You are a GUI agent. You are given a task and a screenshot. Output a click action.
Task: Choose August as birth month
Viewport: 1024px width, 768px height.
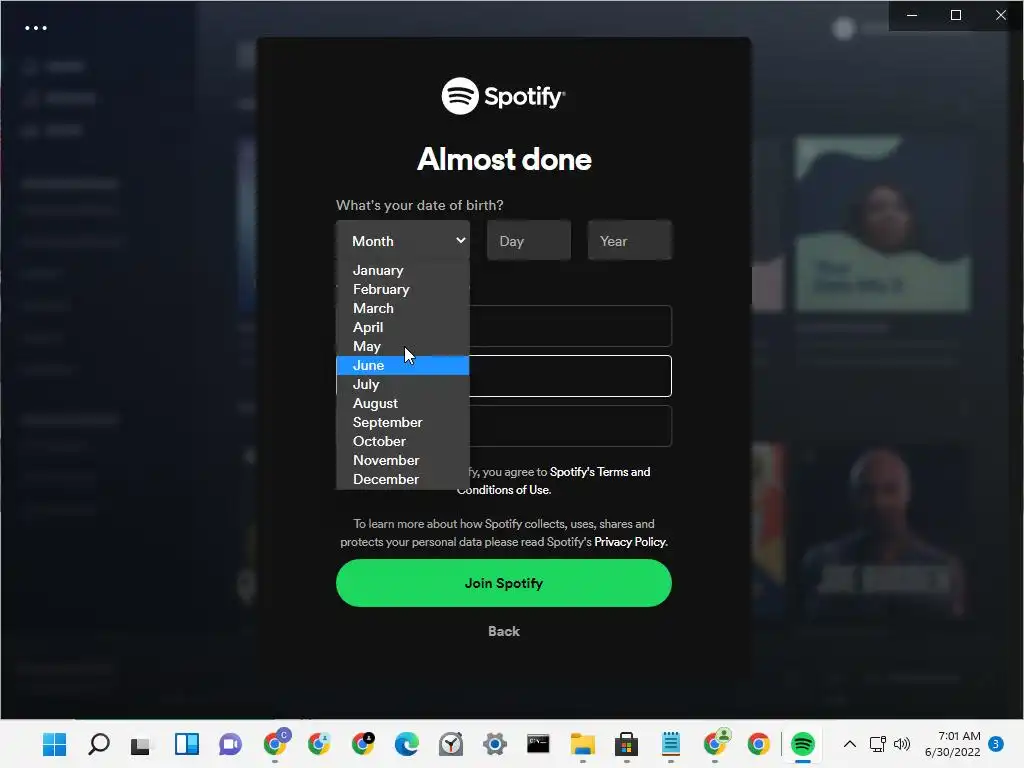tap(402, 403)
